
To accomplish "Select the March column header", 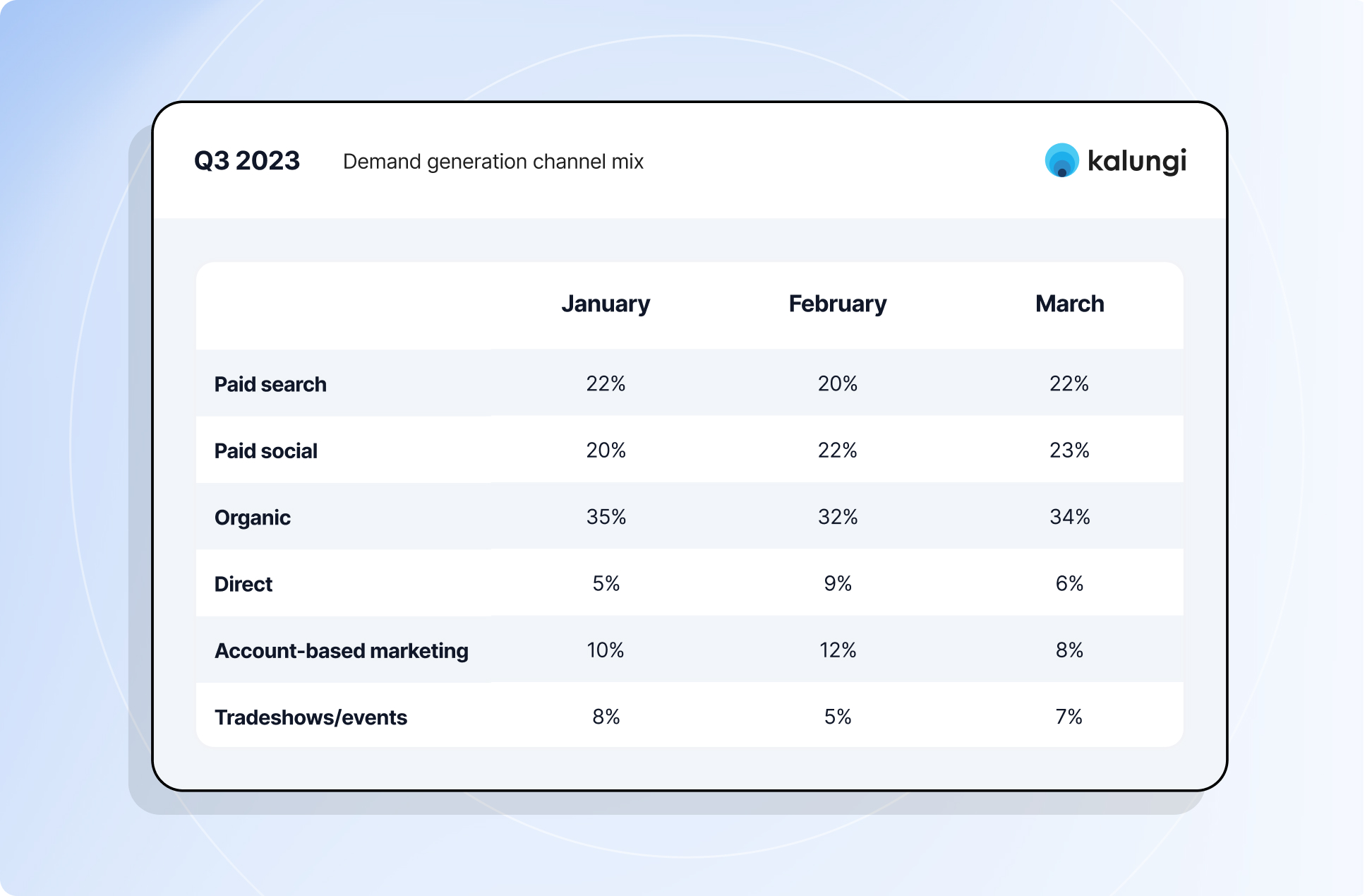I will point(1069,304).
